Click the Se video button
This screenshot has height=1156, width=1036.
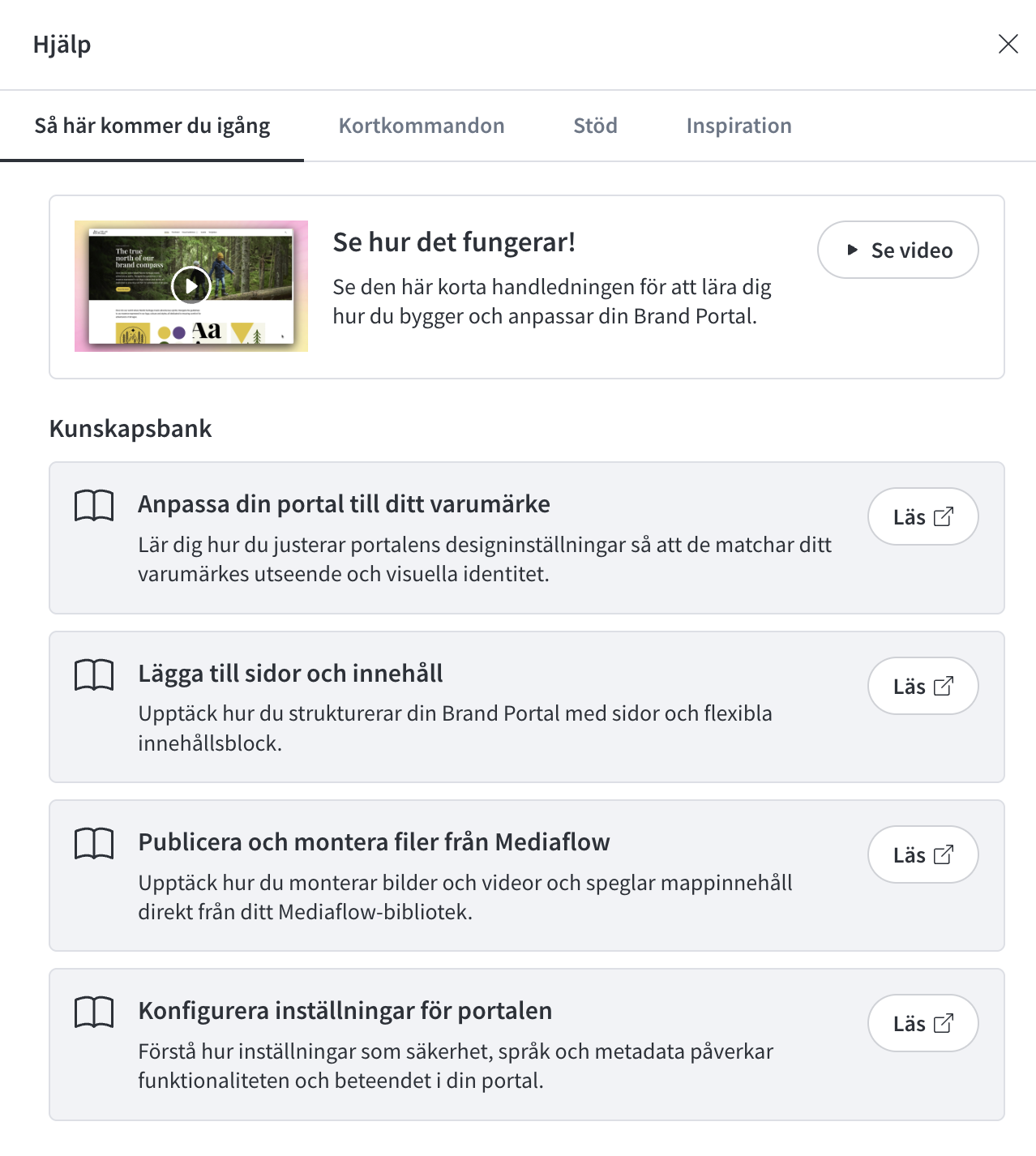click(897, 250)
